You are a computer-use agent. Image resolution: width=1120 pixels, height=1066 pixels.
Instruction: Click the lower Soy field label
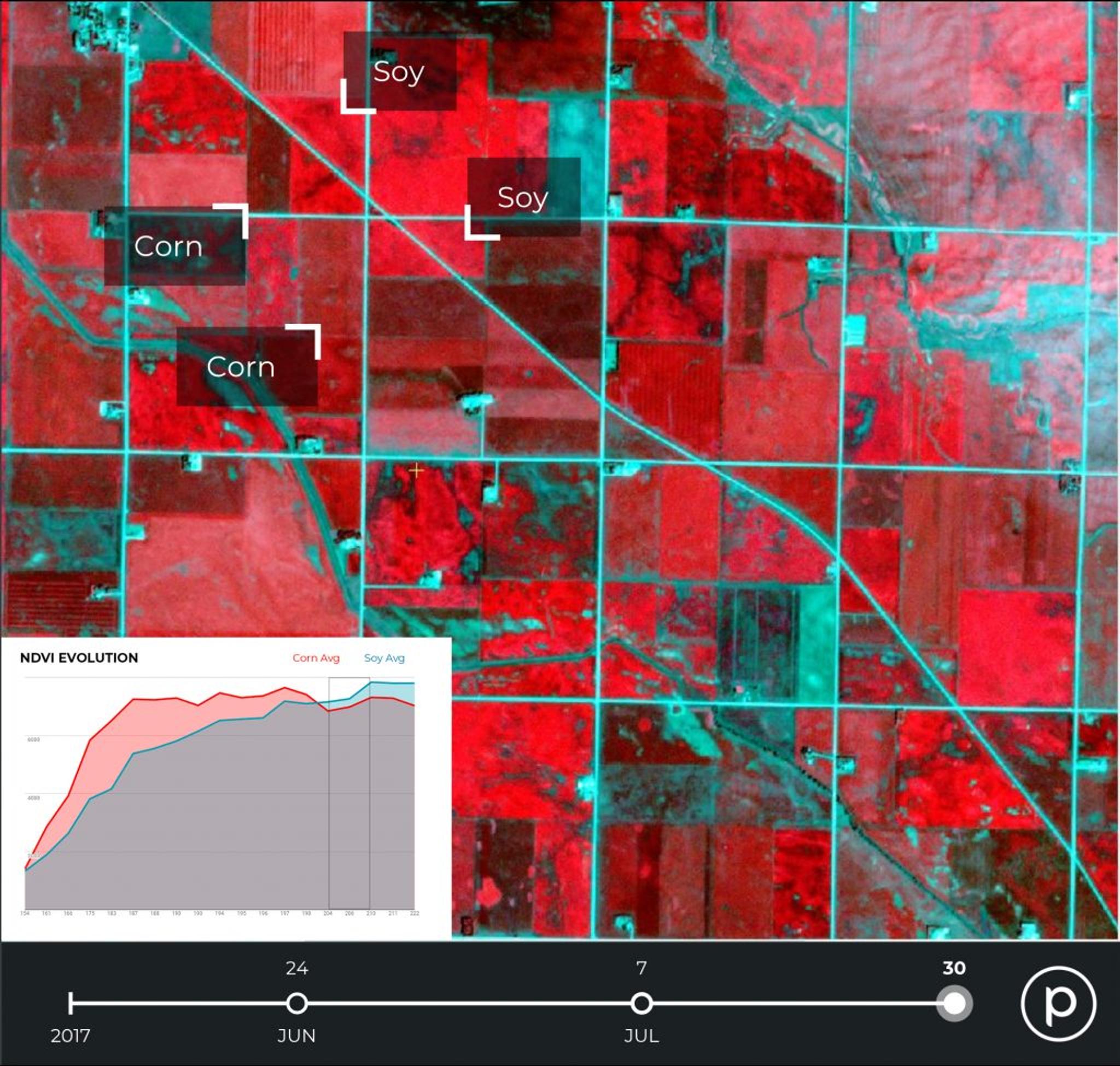coord(523,197)
